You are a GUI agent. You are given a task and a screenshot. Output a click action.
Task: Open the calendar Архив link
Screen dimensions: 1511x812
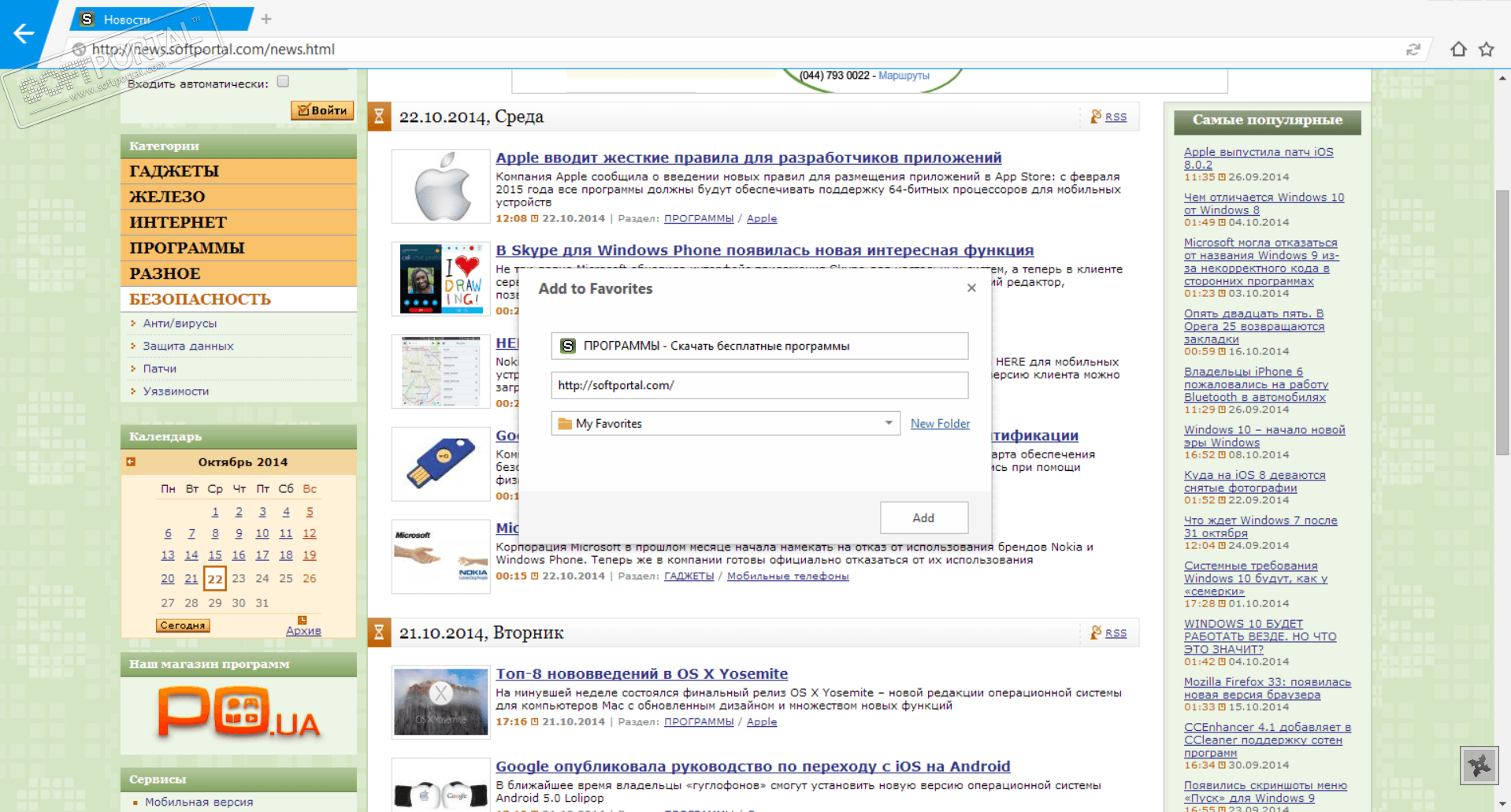303,631
